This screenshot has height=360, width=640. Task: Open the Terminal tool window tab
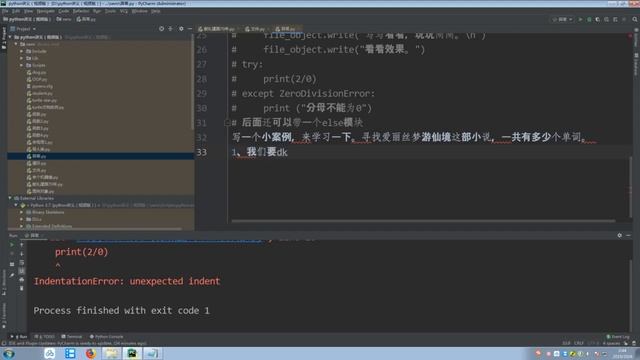coord(72,337)
